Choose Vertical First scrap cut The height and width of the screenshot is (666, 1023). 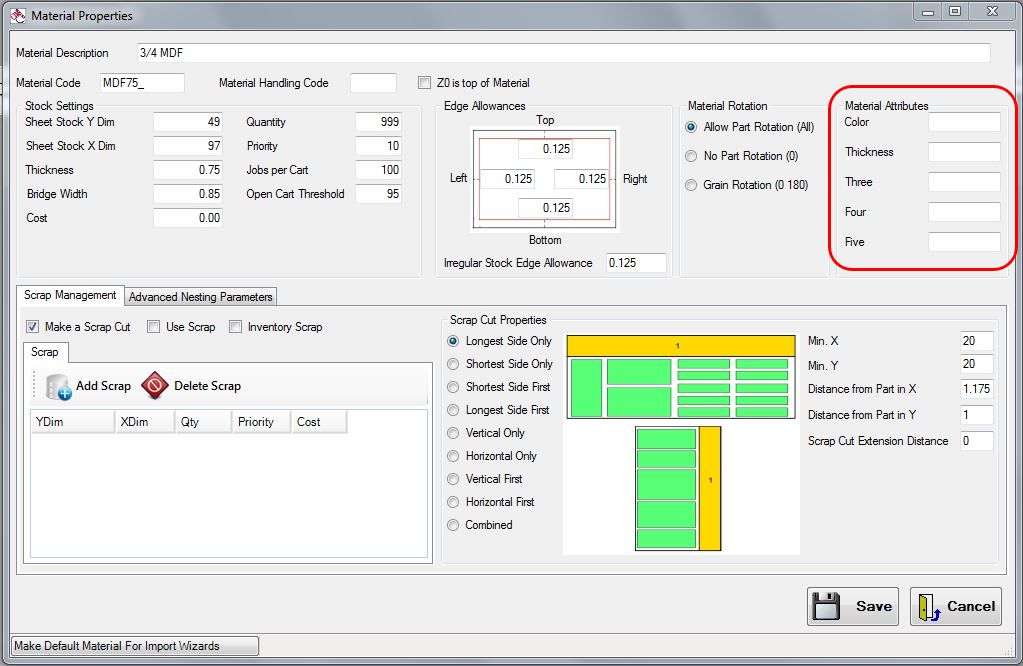453,479
